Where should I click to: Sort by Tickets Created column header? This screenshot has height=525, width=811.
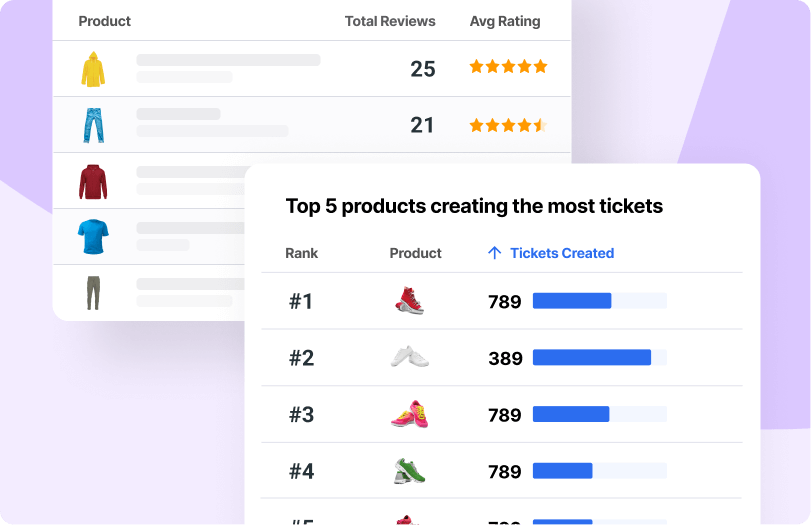(562, 253)
